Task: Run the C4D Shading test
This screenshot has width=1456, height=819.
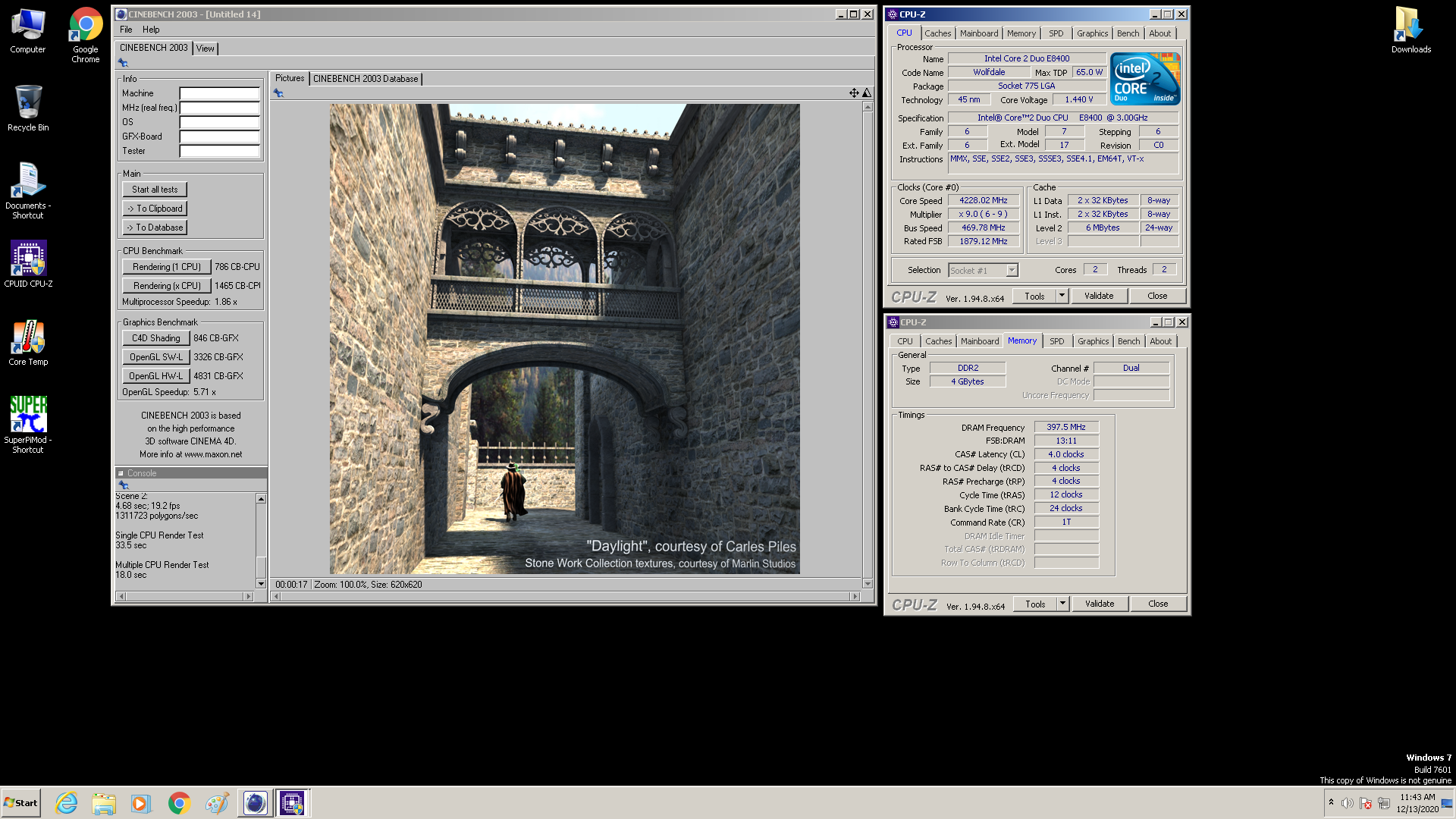Action: point(156,338)
